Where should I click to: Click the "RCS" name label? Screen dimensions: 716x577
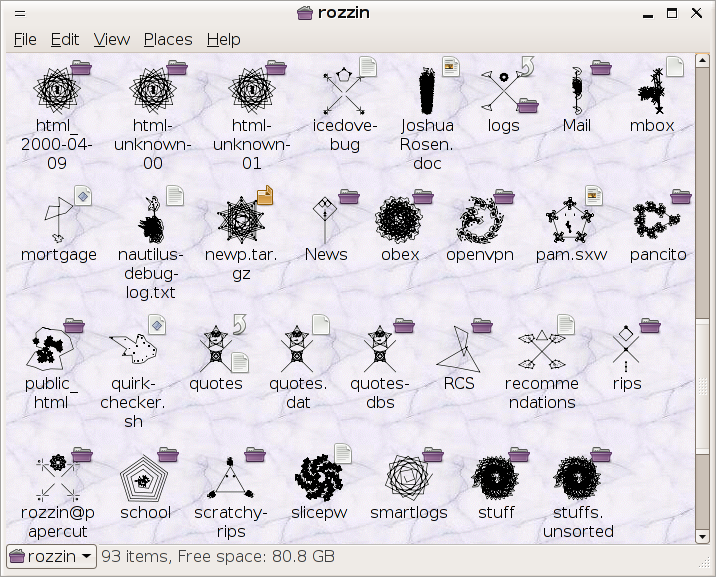pos(459,383)
